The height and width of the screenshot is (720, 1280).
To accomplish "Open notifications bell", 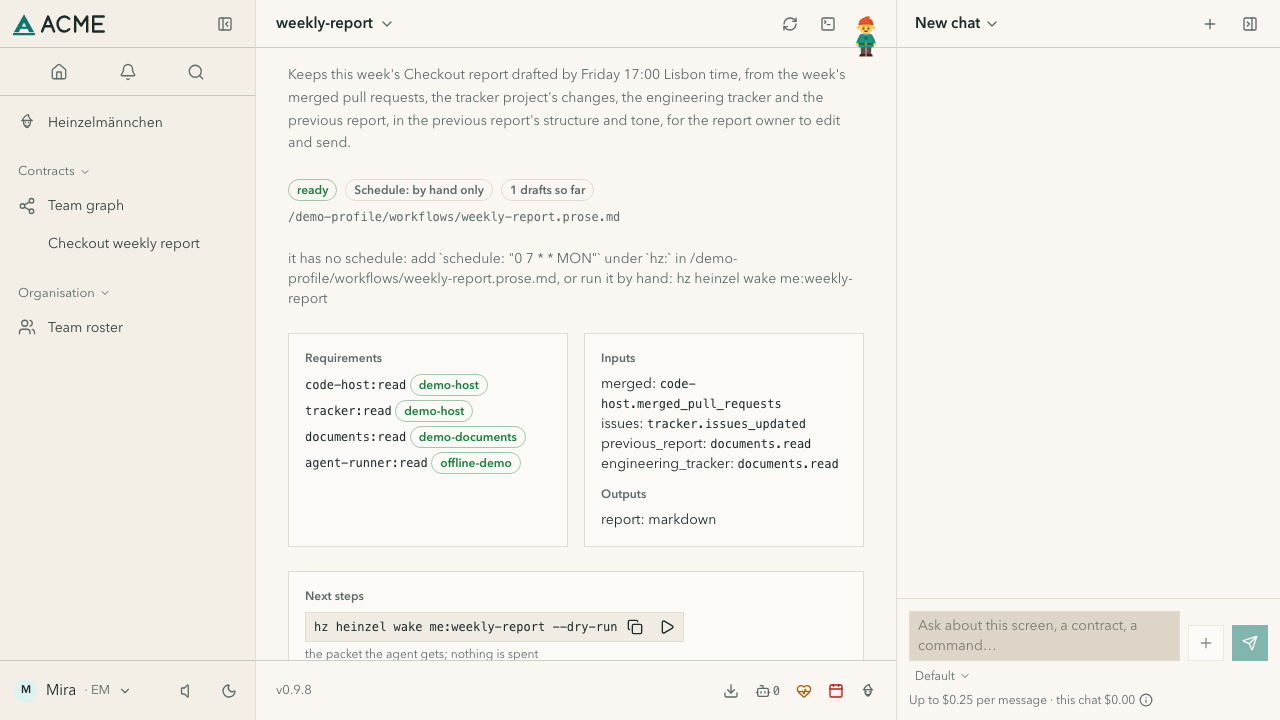I will 128,72.
